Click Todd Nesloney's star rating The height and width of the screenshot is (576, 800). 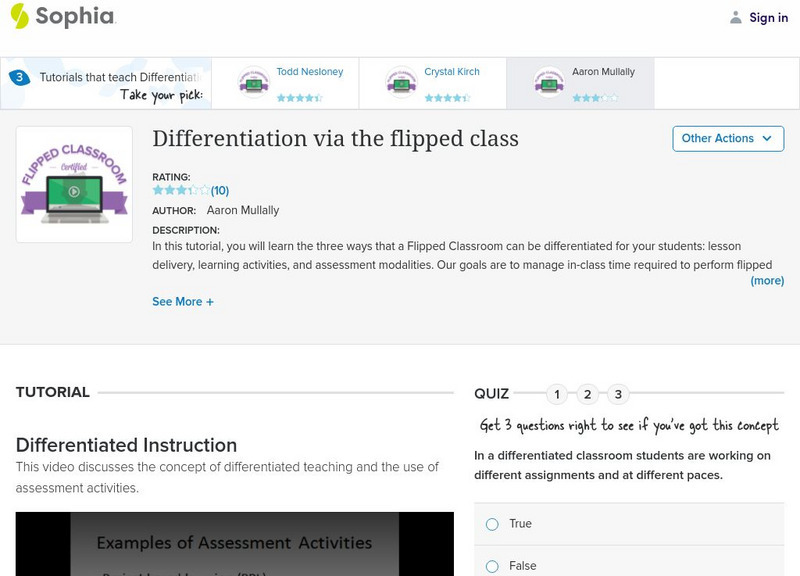[299, 98]
